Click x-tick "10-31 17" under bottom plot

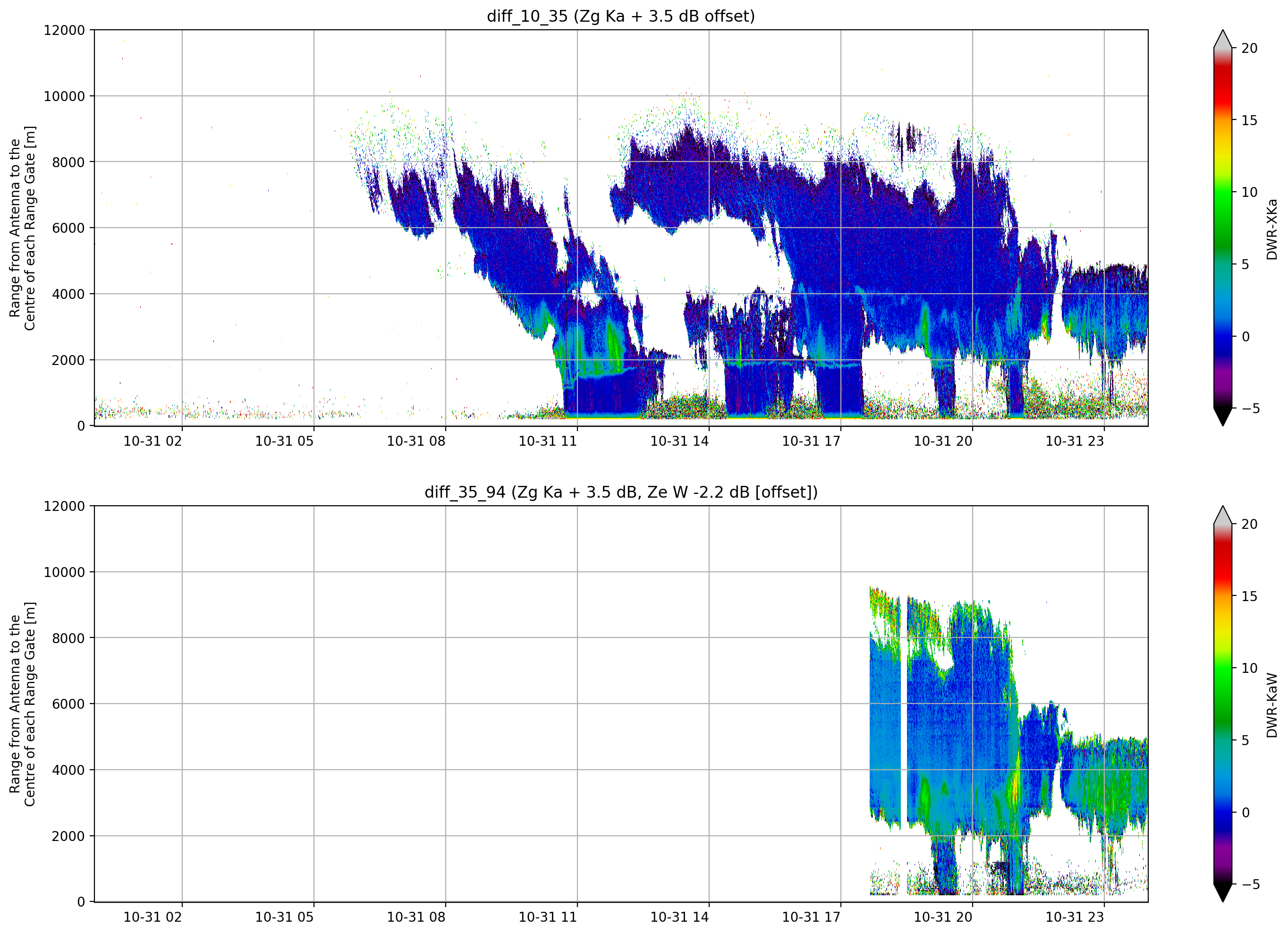pos(812,917)
